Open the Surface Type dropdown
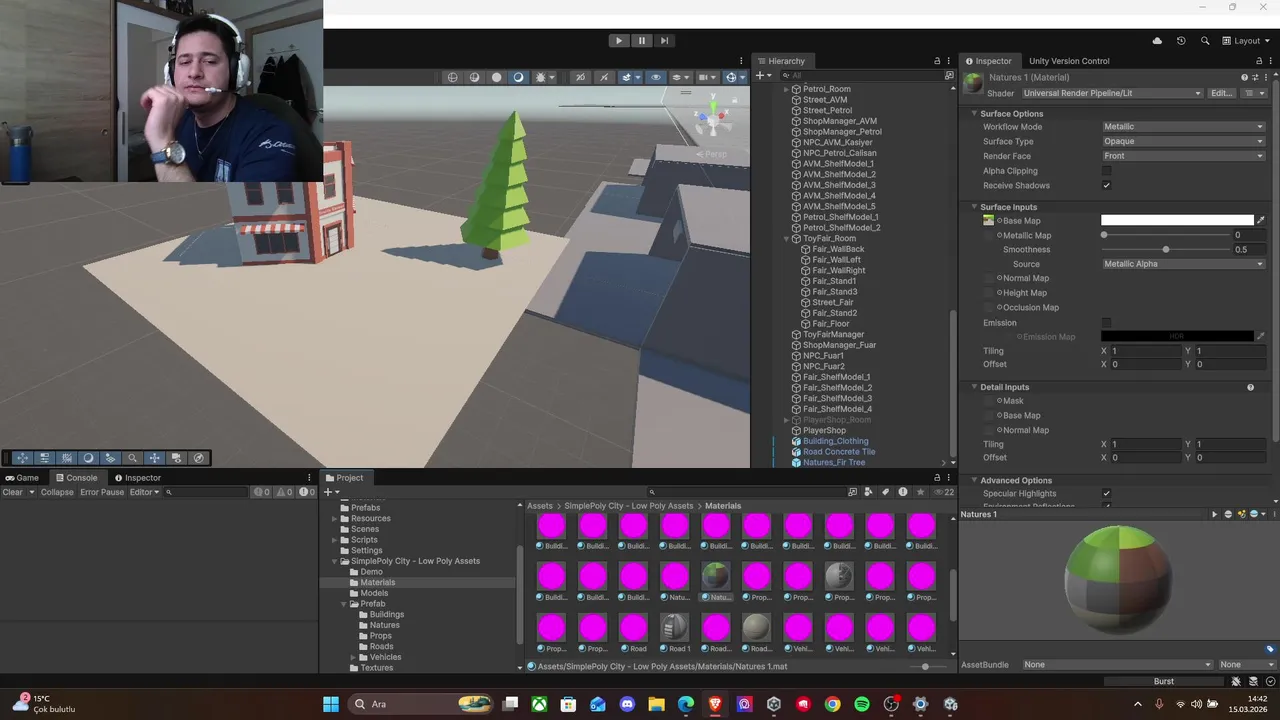This screenshot has height=720, width=1280. click(1183, 142)
